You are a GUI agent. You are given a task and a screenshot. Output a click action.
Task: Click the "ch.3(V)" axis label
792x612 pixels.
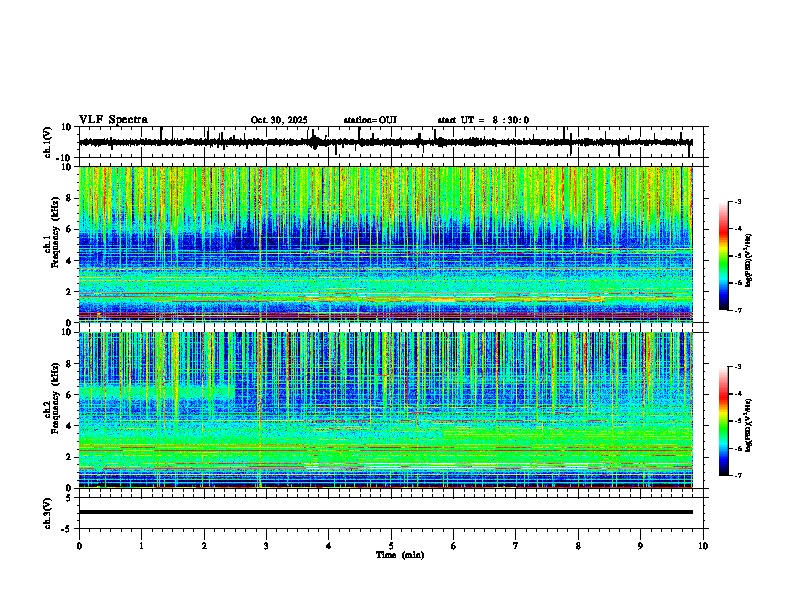click(x=48, y=513)
